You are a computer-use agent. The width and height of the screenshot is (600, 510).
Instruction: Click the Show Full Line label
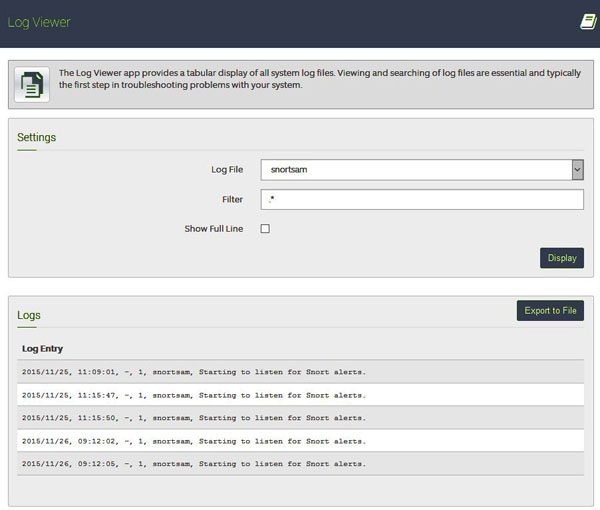(x=214, y=229)
